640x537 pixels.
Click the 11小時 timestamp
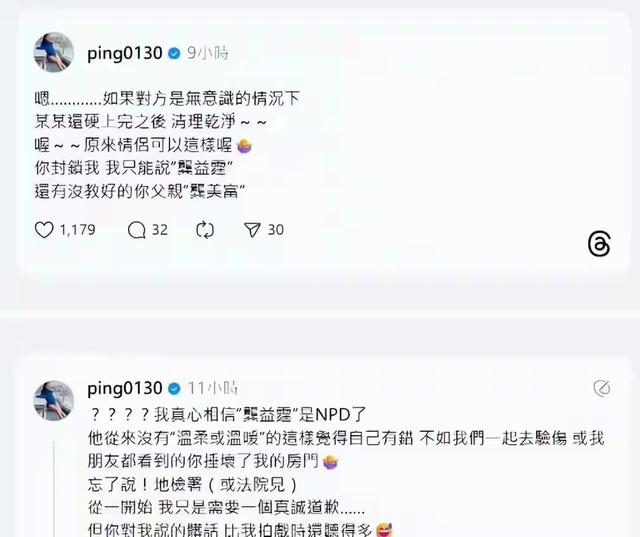point(213,388)
